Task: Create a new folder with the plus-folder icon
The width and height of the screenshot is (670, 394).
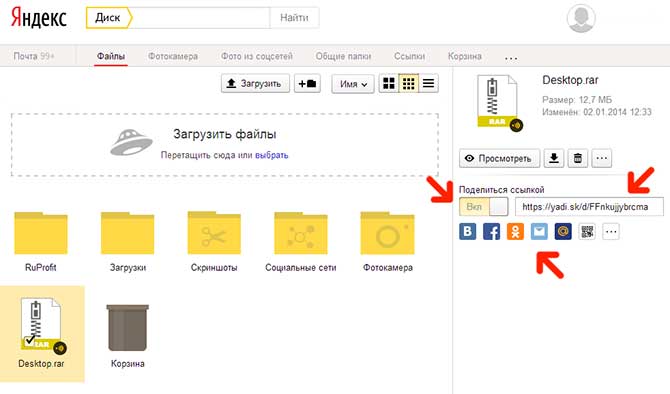Action: (x=307, y=83)
